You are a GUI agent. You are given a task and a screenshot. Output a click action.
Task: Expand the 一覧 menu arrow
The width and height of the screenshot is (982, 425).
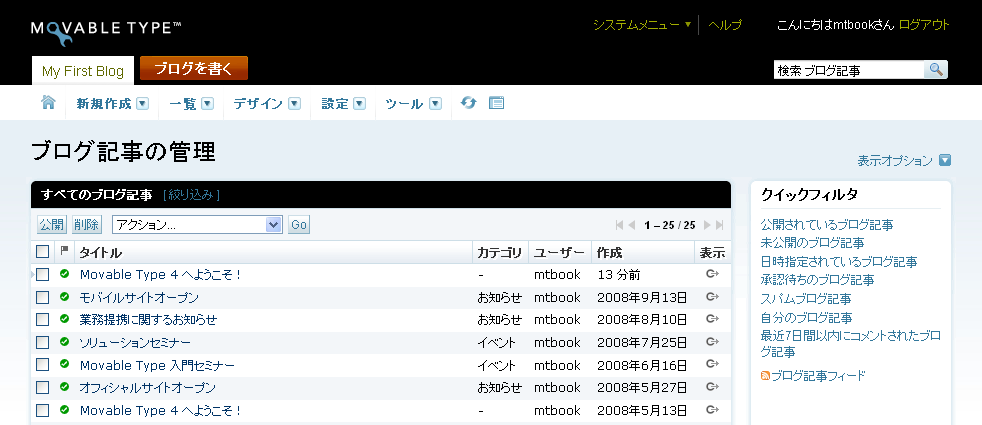pos(207,104)
